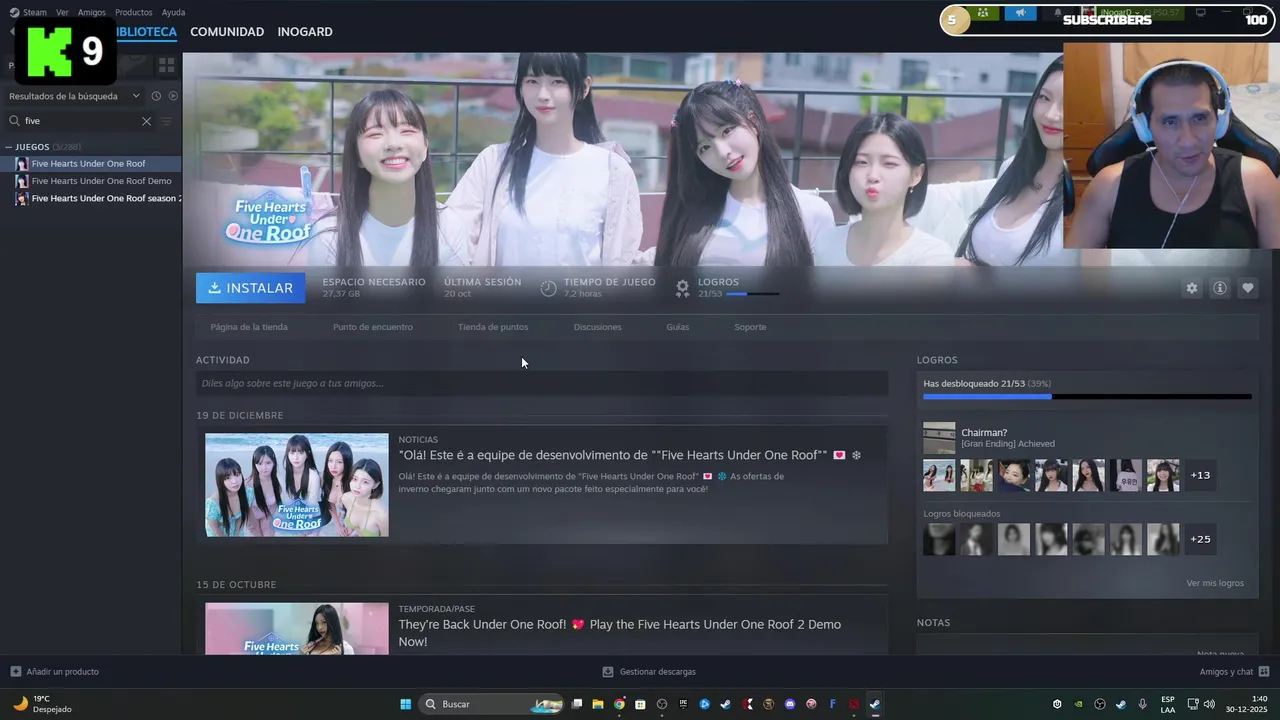Add game to favorites with heart icon
This screenshot has width=1280, height=720.
pyautogui.click(x=1247, y=288)
